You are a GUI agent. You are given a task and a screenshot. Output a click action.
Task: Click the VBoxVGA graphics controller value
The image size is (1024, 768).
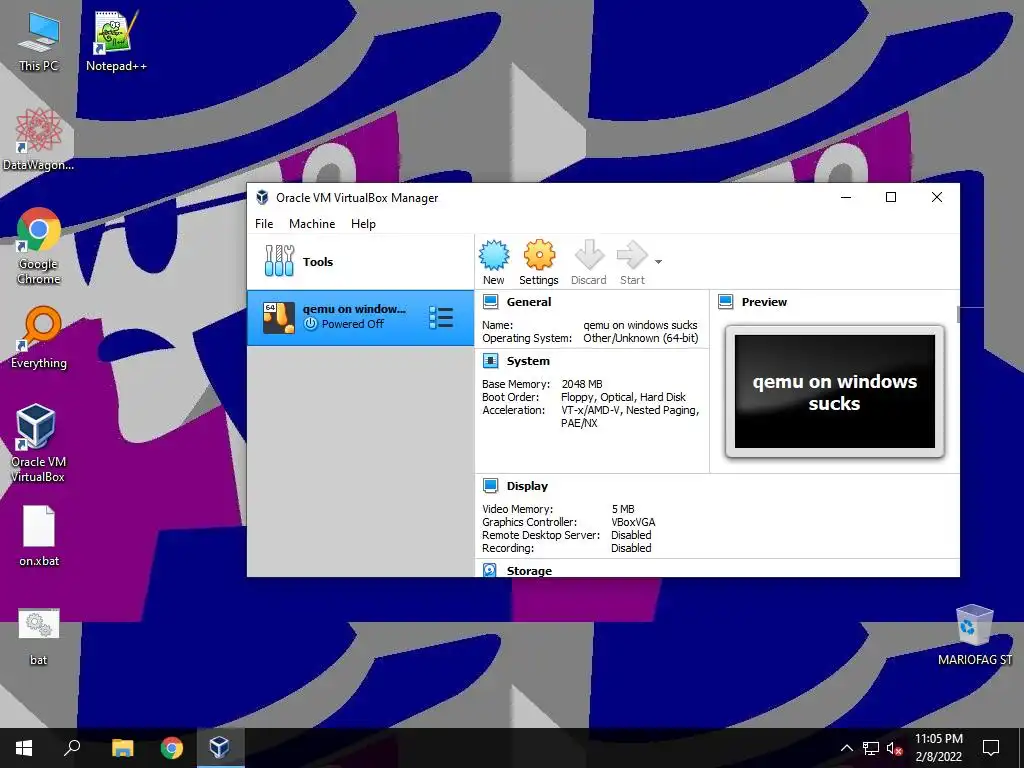pyautogui.click(x=633, y=522)
